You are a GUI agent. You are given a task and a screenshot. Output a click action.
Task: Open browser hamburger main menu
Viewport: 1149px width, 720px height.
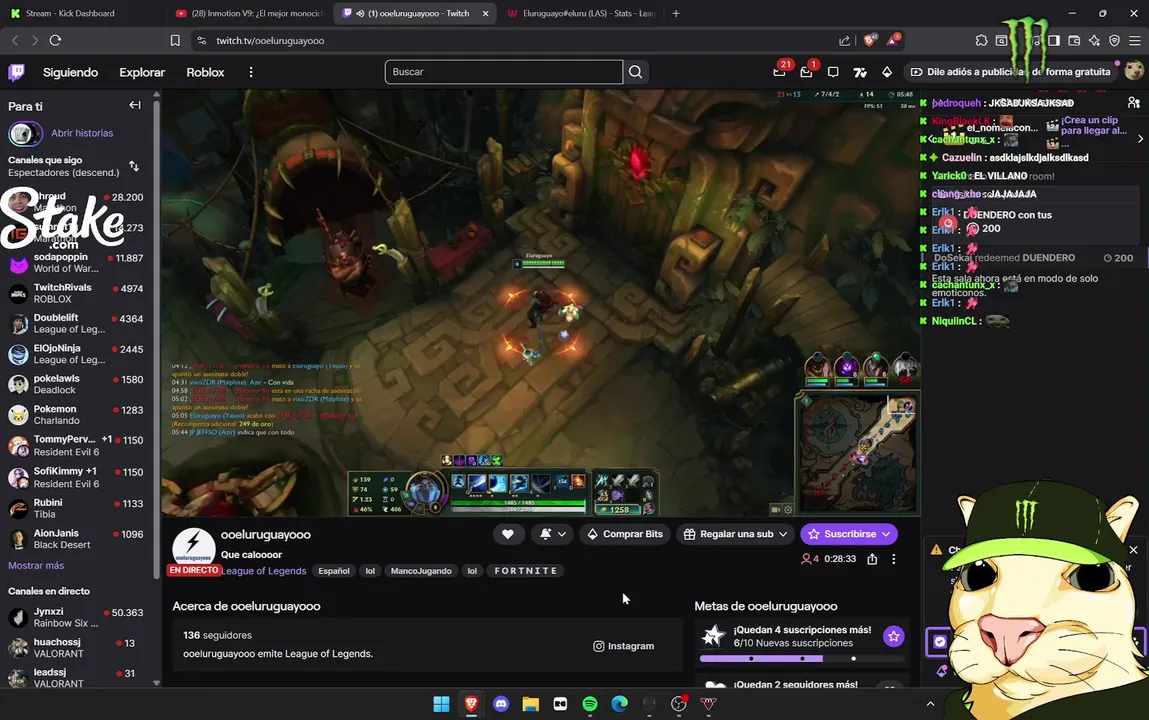(x=1134, y=40)
